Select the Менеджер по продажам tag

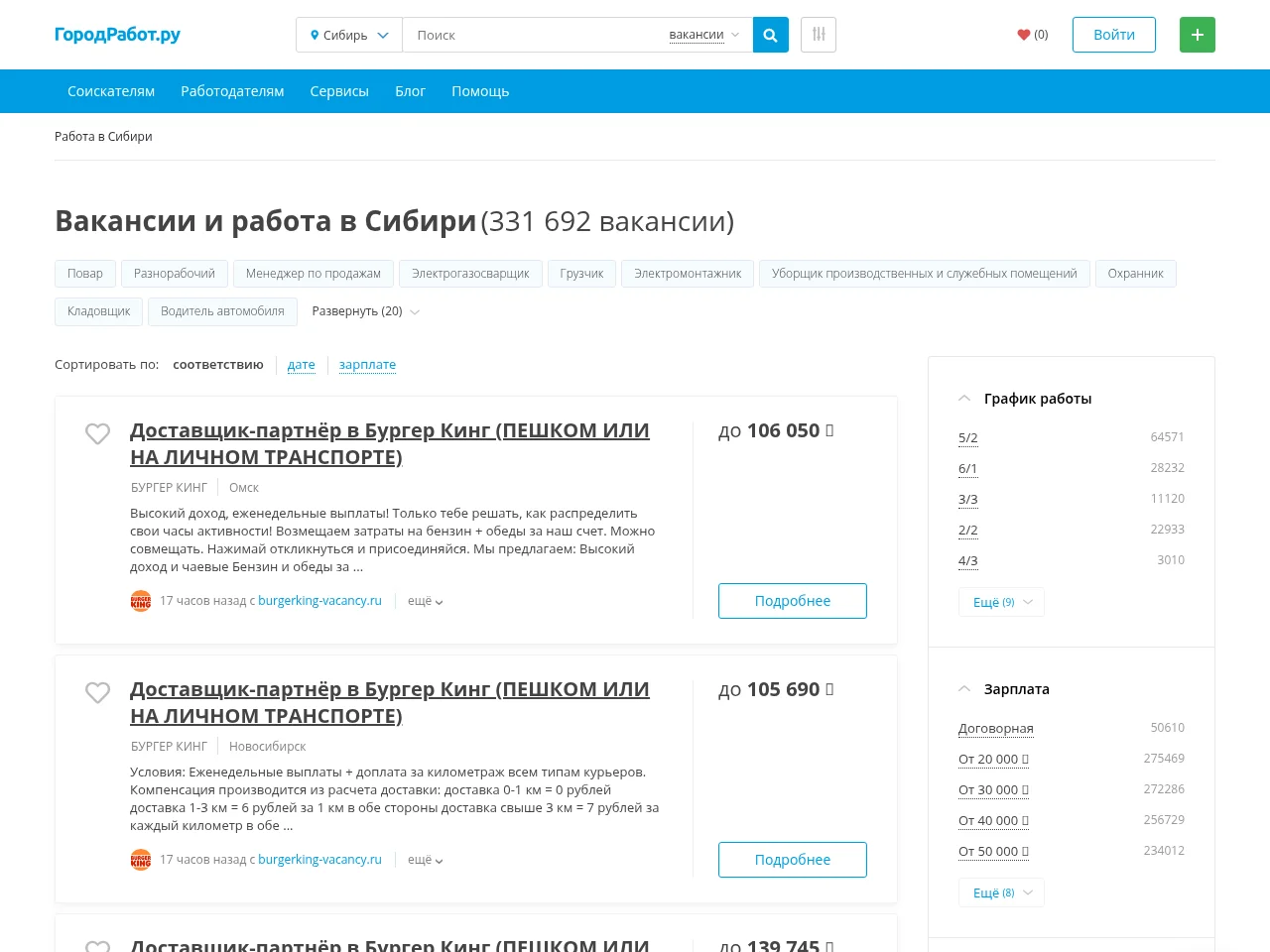[314, 274]
